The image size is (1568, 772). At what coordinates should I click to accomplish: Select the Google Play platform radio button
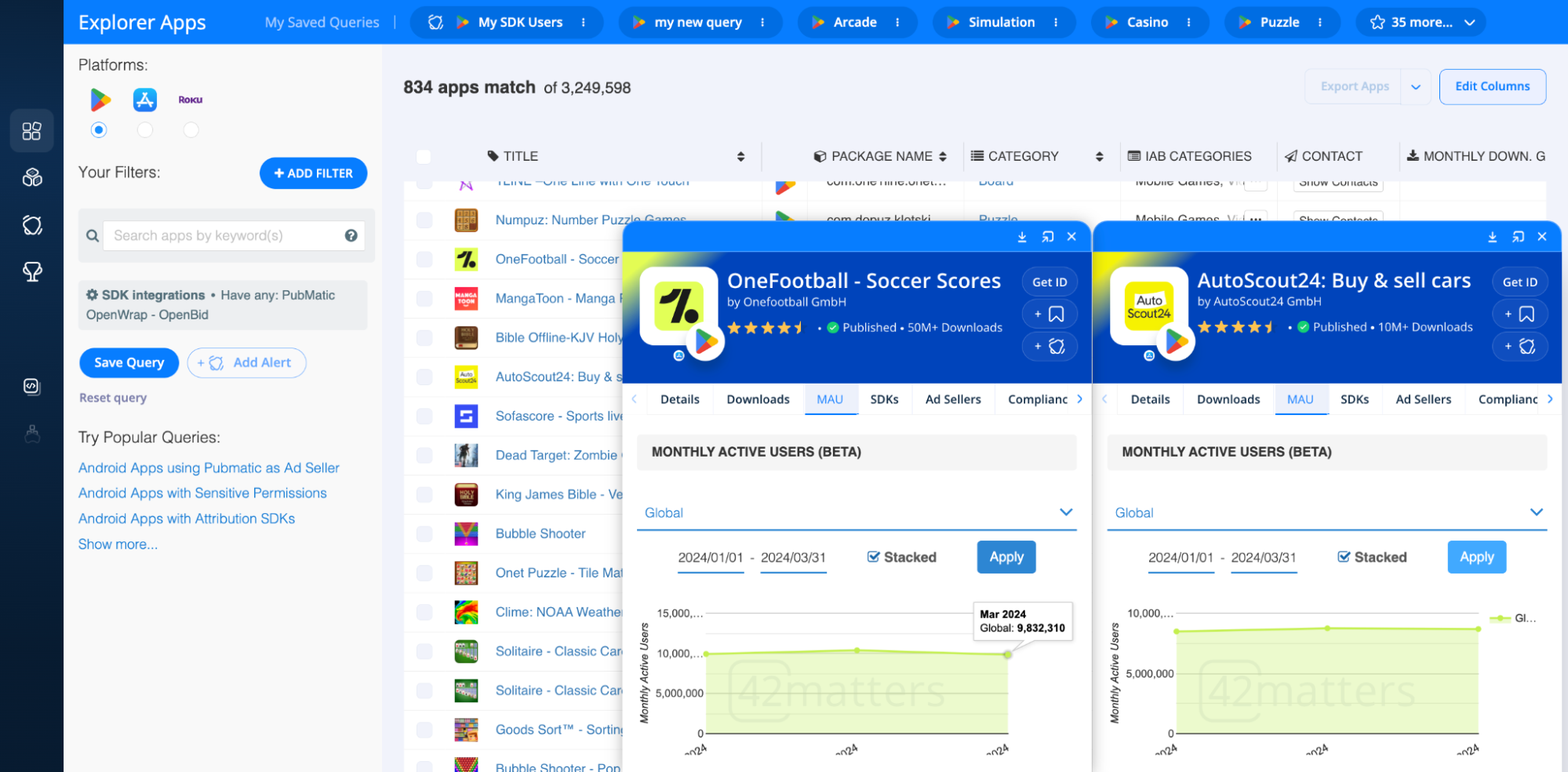click(x=98, y=130)
